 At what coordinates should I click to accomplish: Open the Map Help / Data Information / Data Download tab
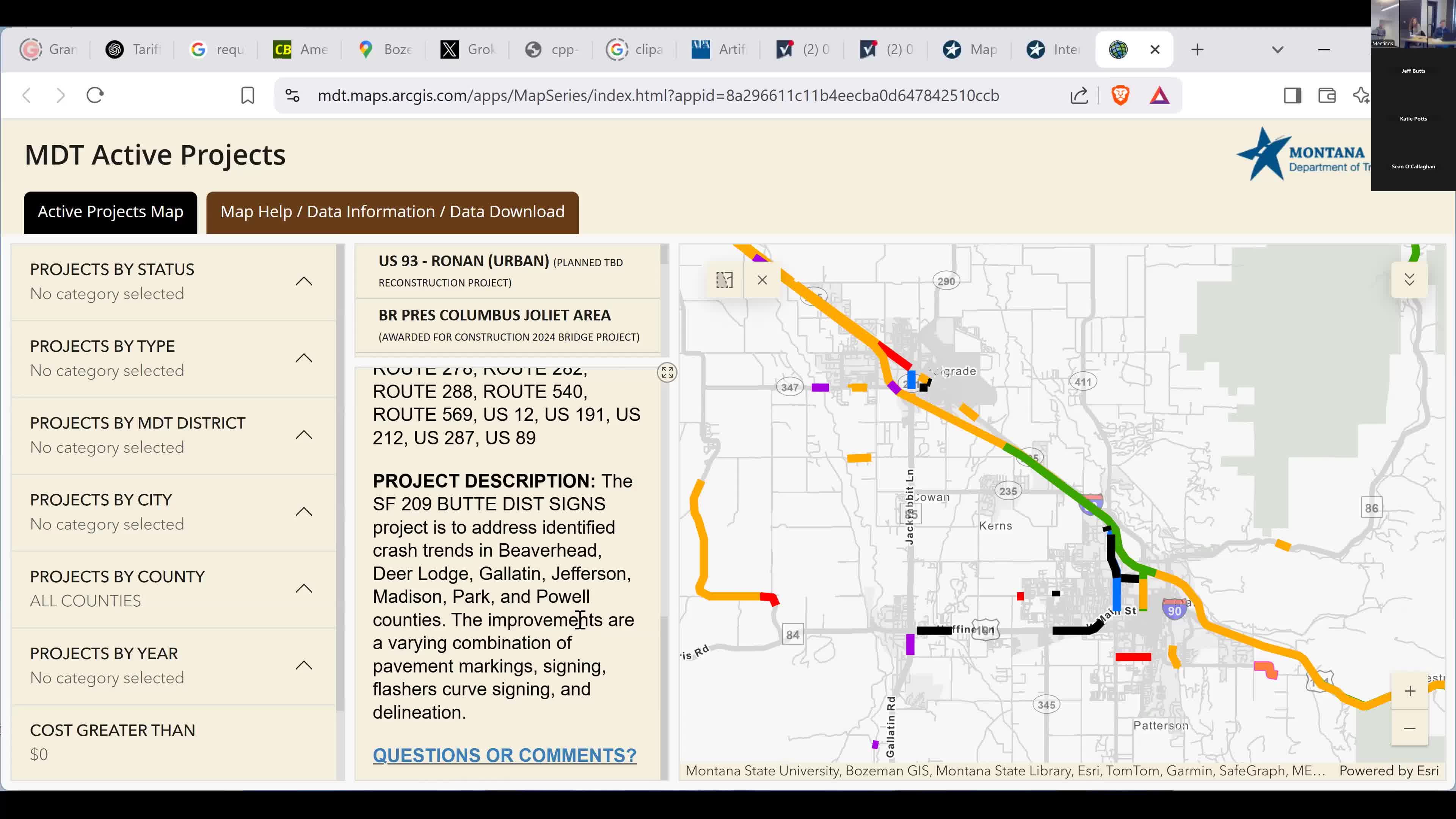[x=392, y=212]
